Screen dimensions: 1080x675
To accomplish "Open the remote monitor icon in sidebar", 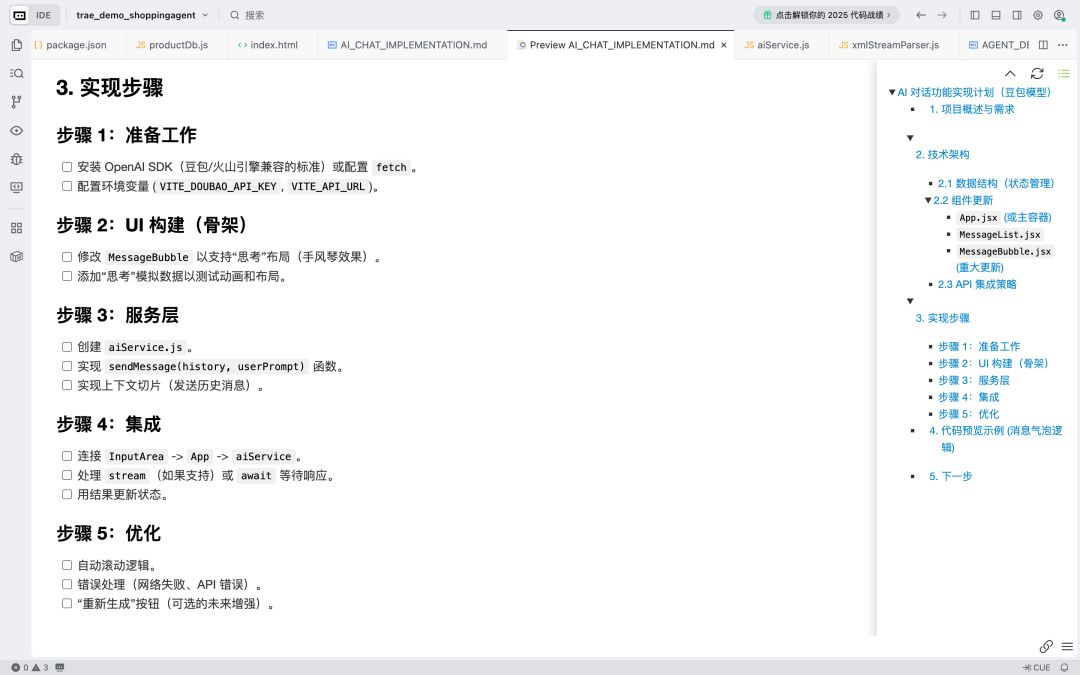I will click(17, 187).
